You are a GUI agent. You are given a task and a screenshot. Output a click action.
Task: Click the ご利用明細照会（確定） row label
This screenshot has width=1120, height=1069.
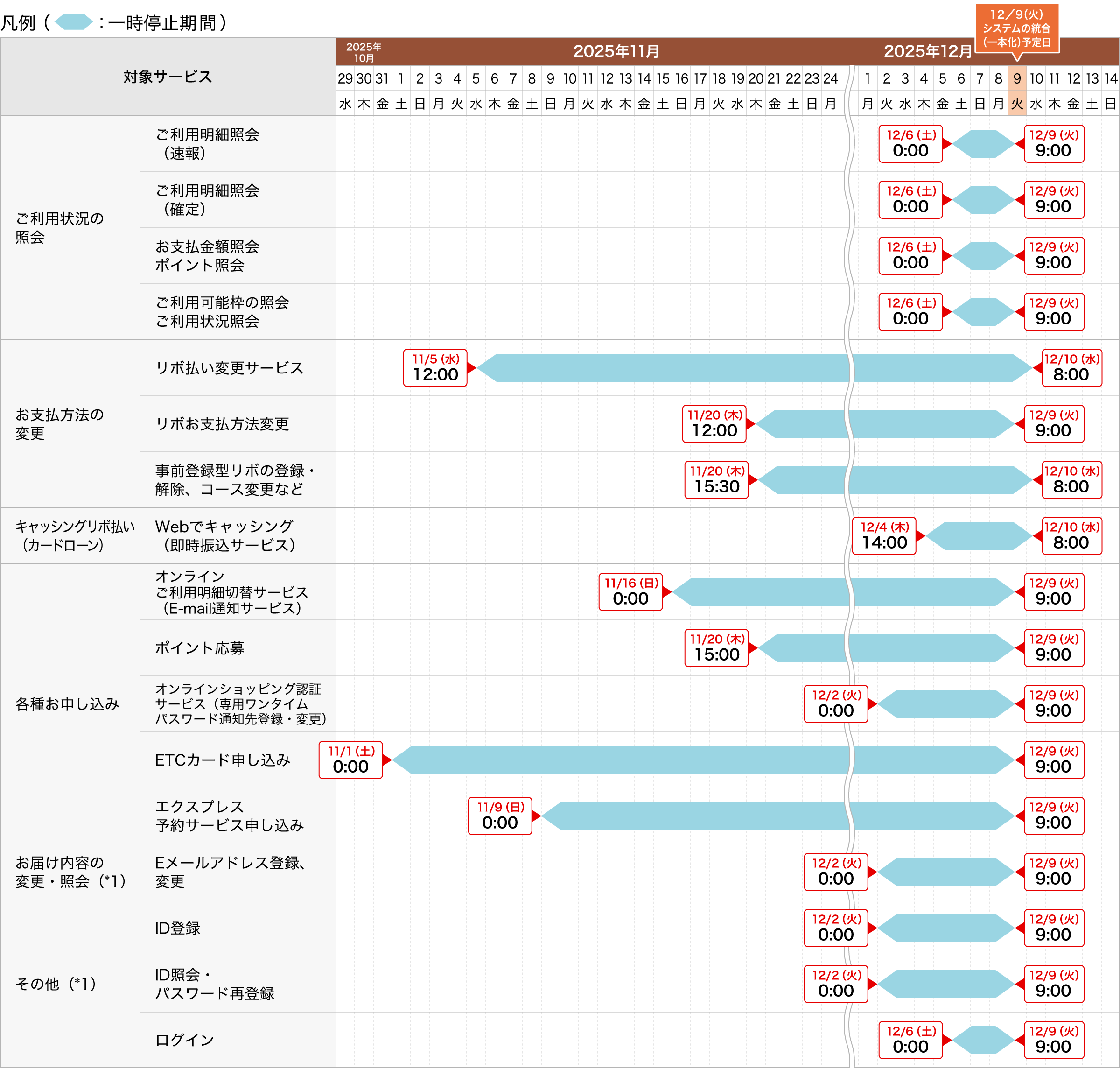point(207,199)
